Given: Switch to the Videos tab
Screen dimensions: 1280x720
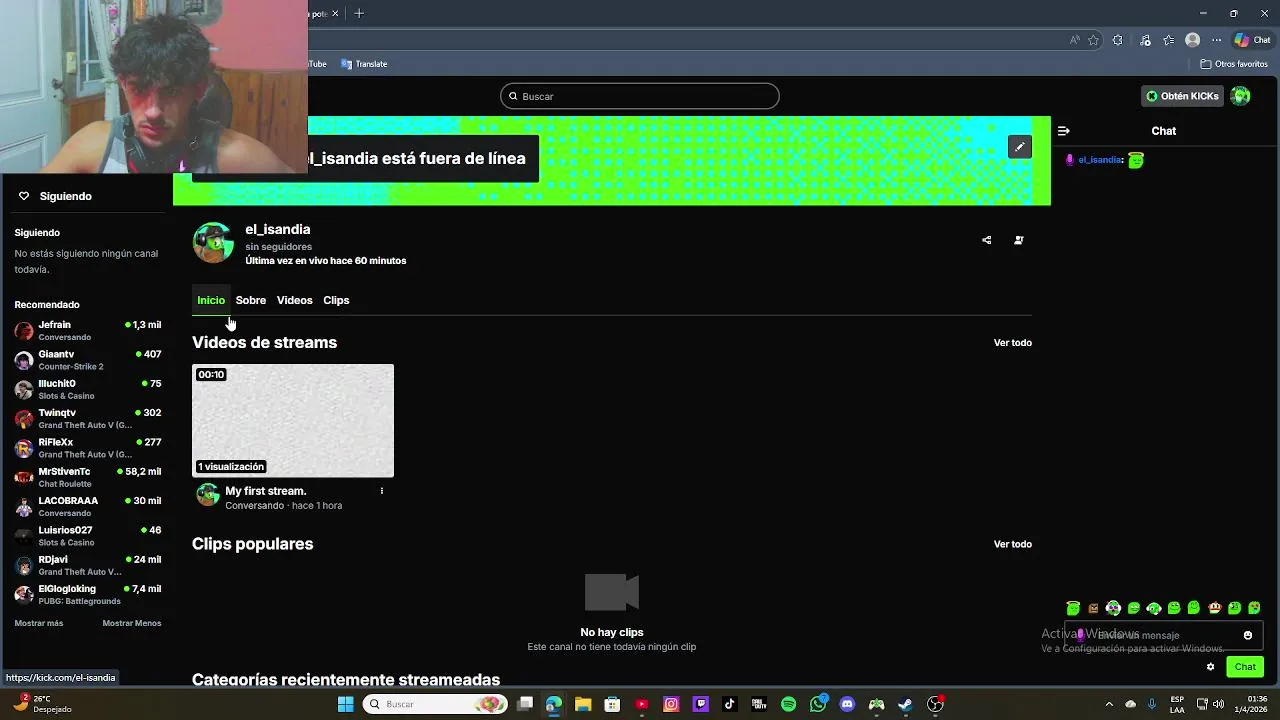Looking at the screenshot, I should click(x=294, y=300).
